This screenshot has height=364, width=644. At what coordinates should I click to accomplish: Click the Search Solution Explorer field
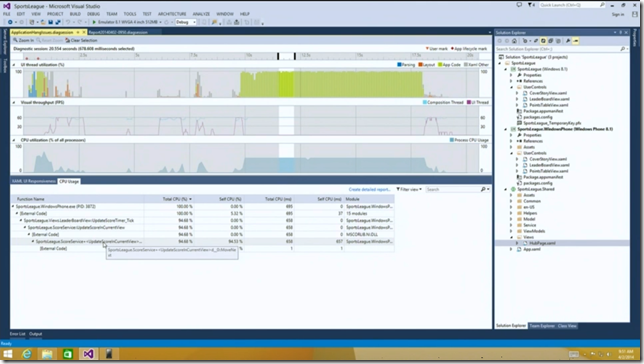(561, 49)
